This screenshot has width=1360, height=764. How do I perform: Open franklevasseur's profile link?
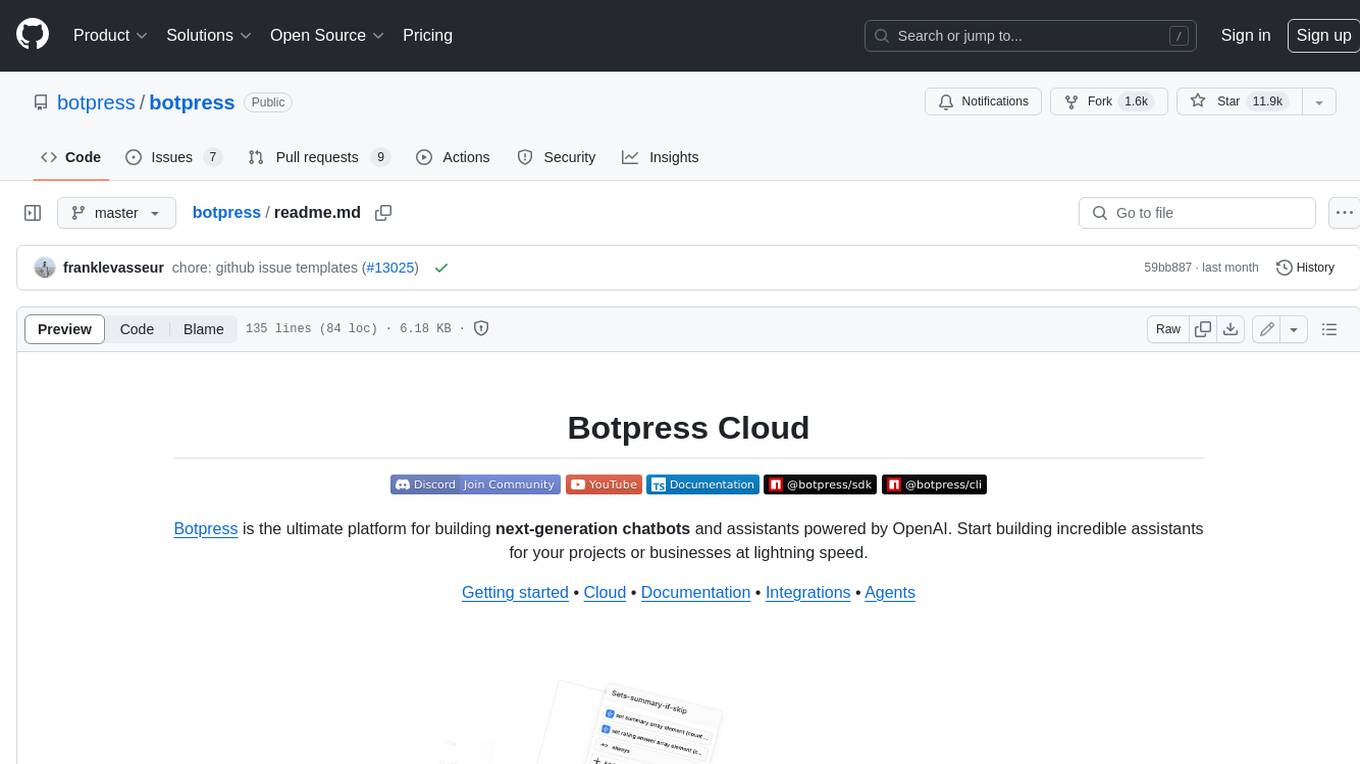click(x=113, y=268)
